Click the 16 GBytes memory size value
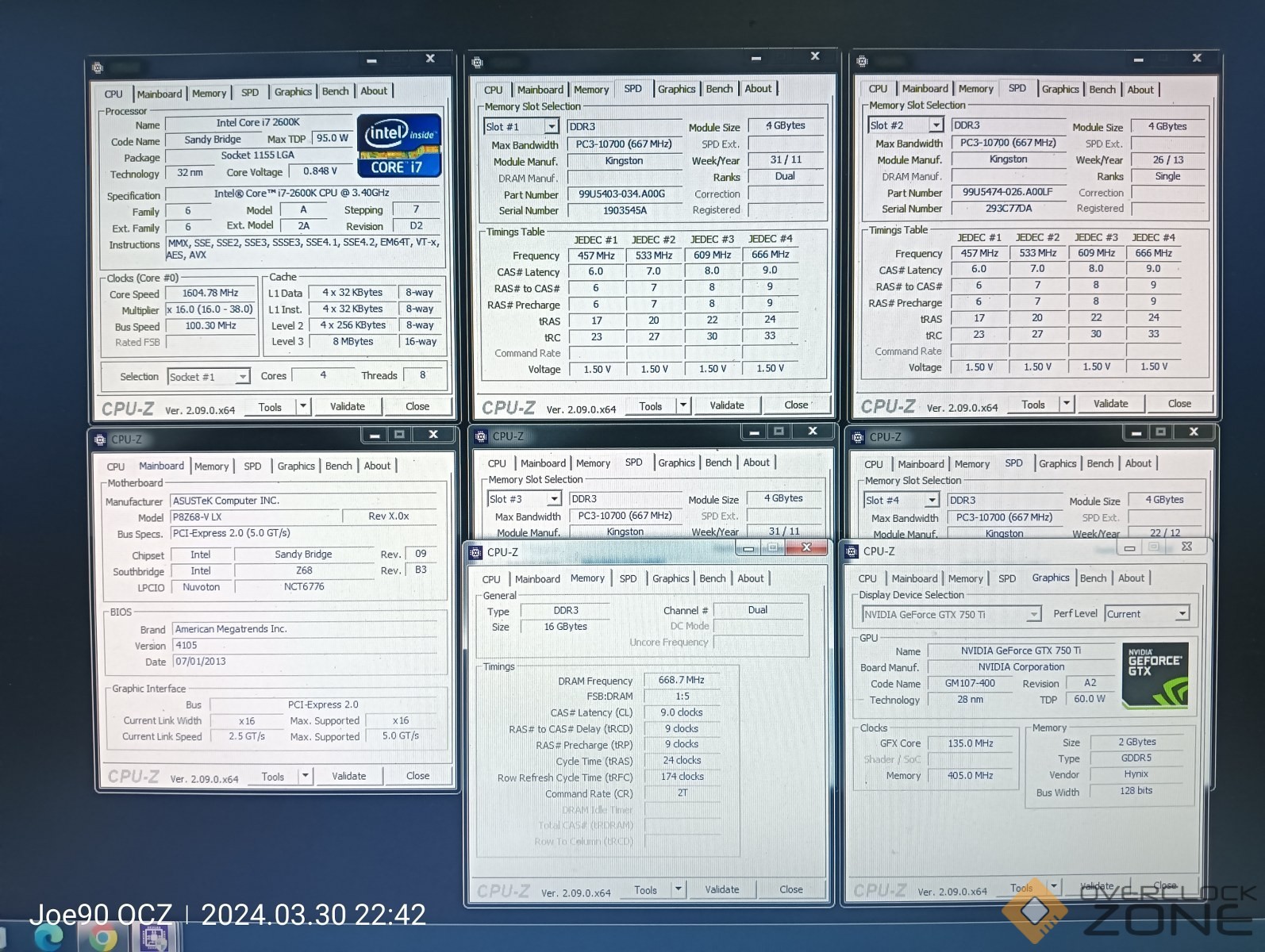1265x952 pixels. (x=565, y=627)
